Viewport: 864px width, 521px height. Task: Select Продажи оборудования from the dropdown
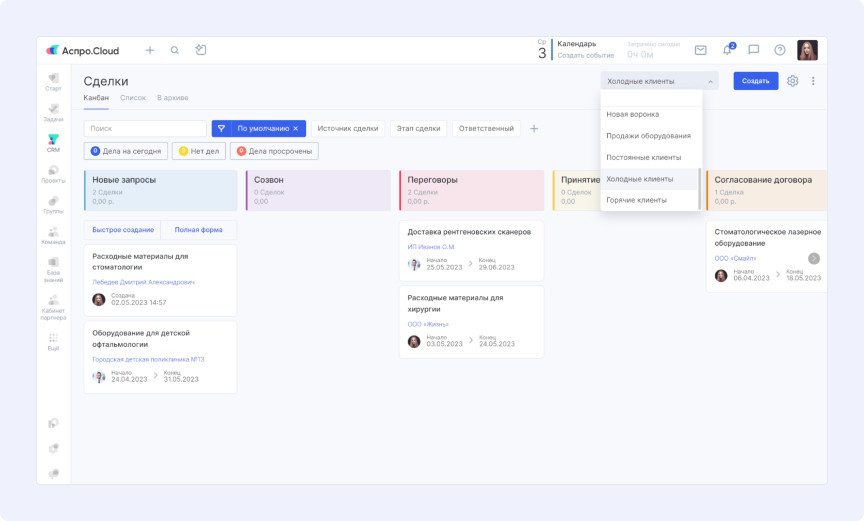tap(650, 136)
